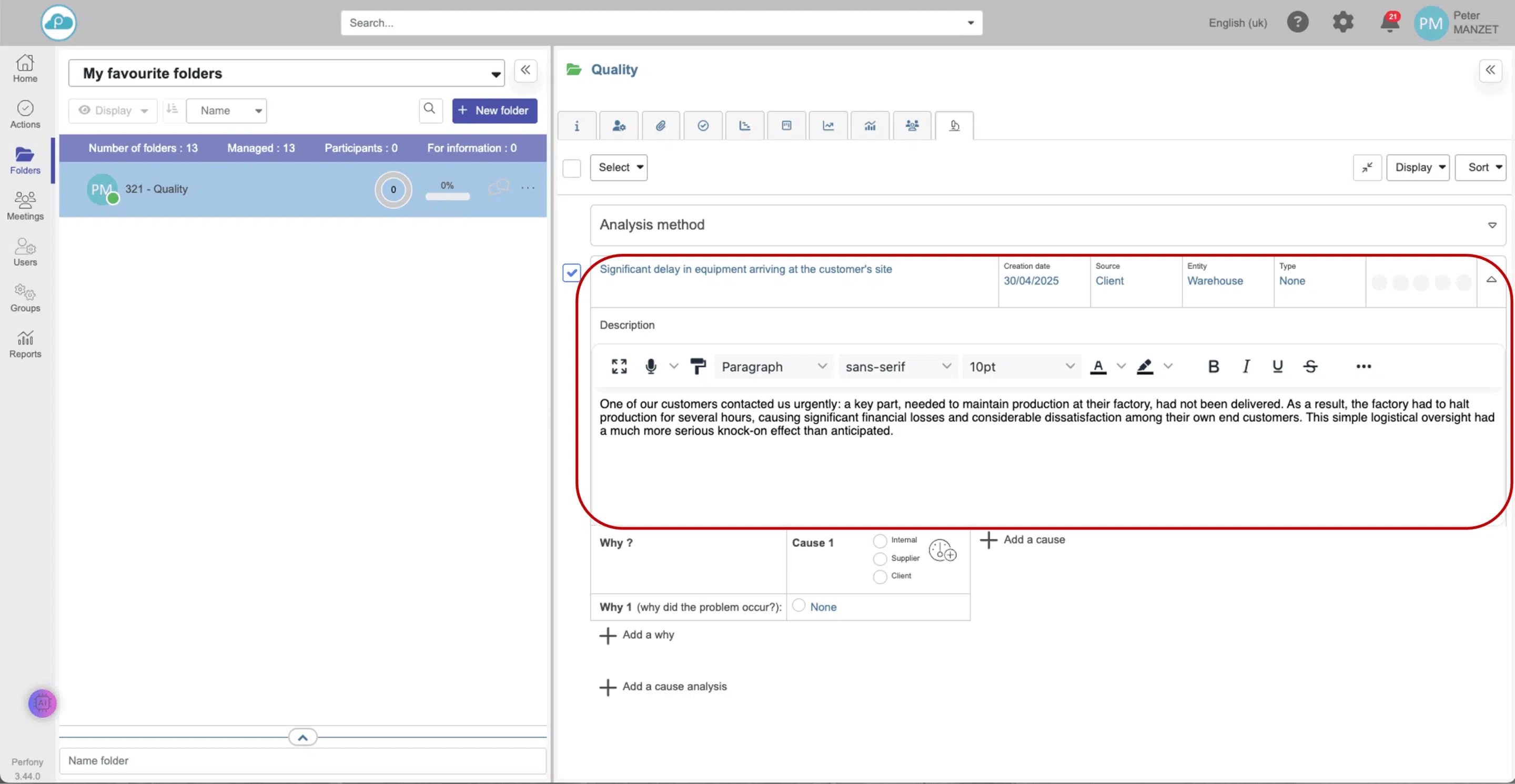The image size is (1515, 784).
Task: Open the Sort dropdown
Action: [x=1480, y=168]
